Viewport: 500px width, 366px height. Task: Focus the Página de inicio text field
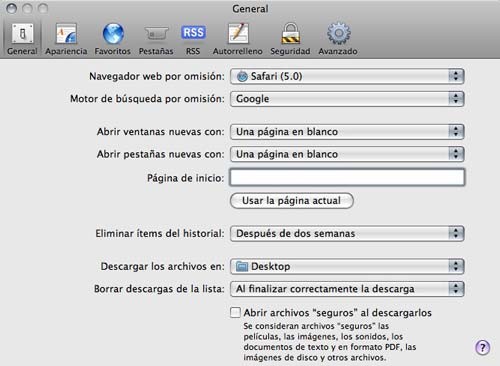pos(347,177)
